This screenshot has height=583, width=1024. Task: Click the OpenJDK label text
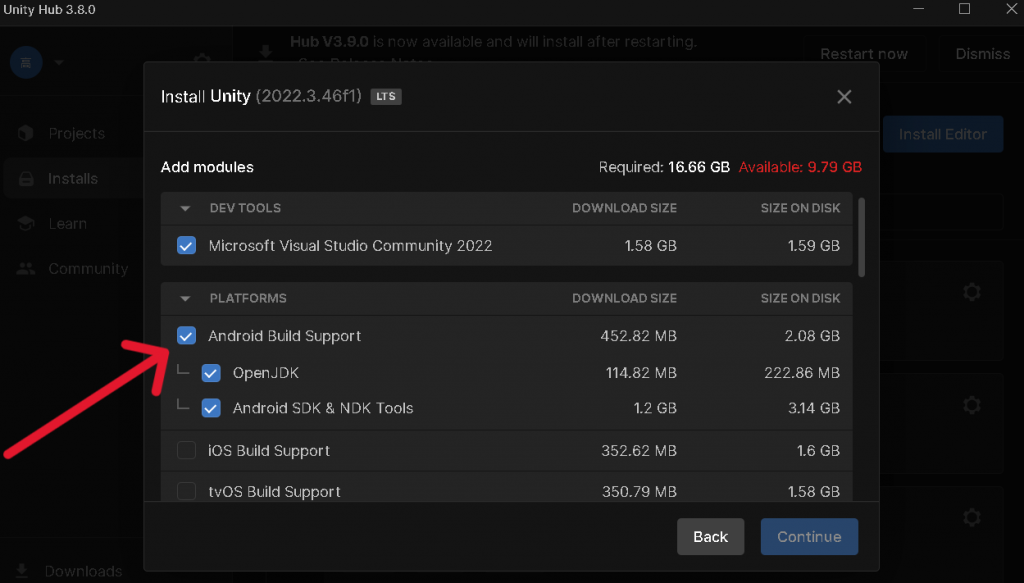(x=266, y=373)
